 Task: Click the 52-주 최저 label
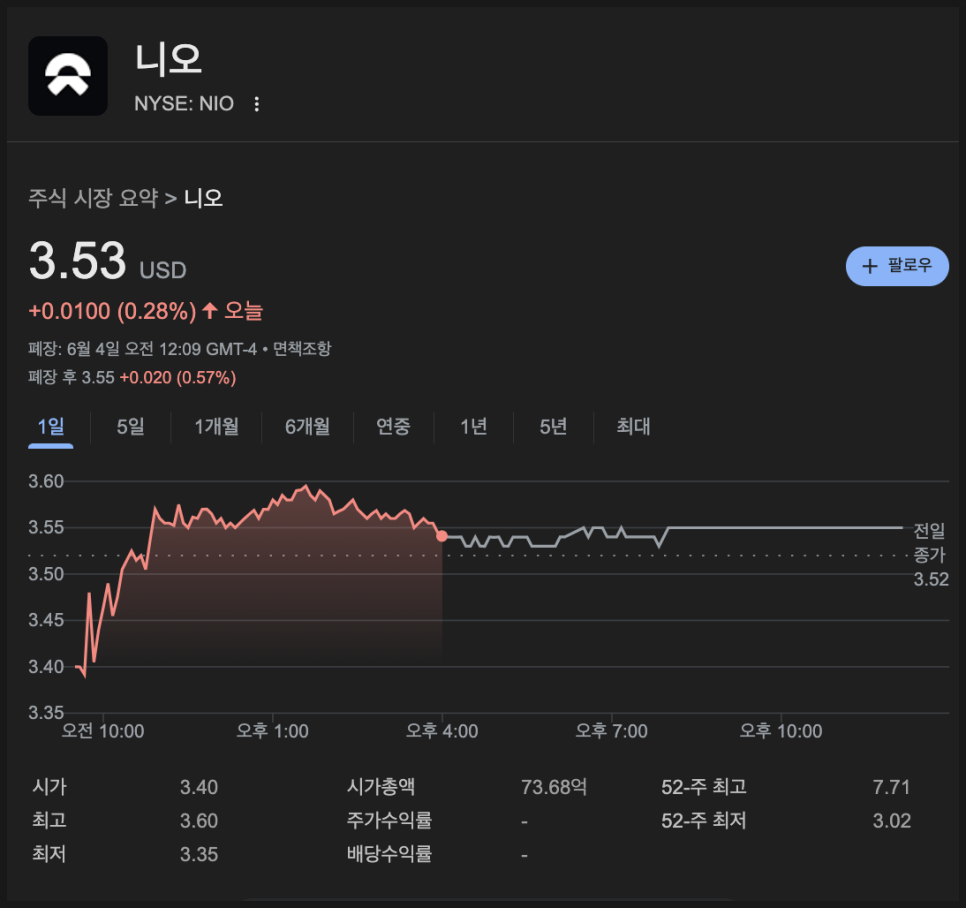point(704,821)
